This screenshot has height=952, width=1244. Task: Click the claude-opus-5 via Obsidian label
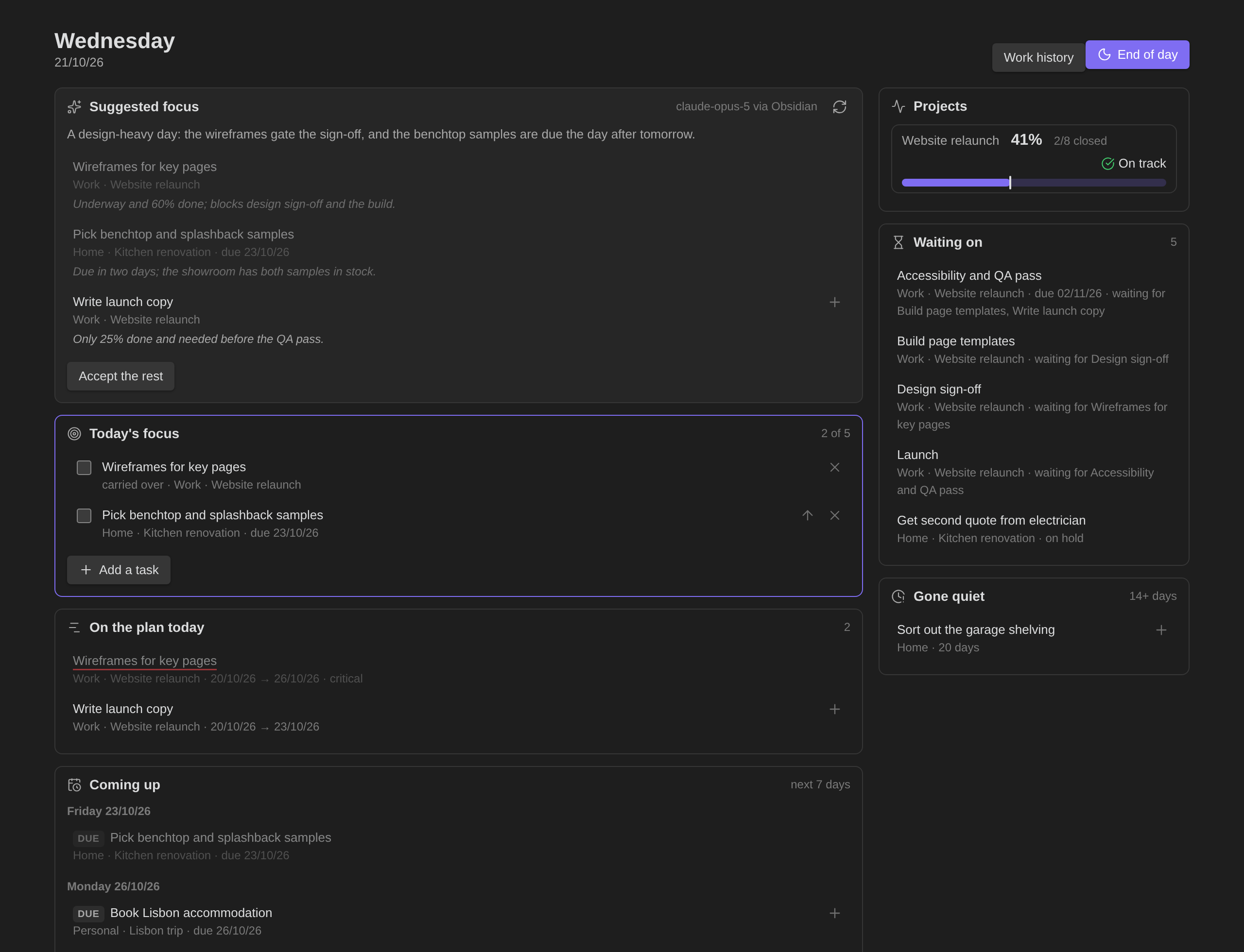[x=746, y=106]
